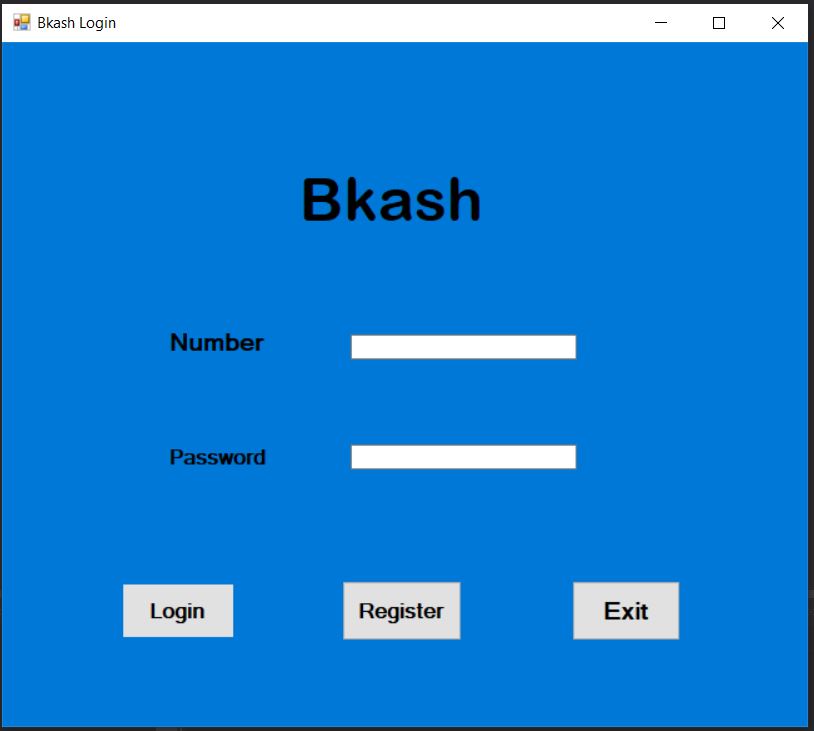Image resolution: width=814 pixels, height=731 pixels.
Task: Exit the Bkash application
Action: [x=625, y=610]
